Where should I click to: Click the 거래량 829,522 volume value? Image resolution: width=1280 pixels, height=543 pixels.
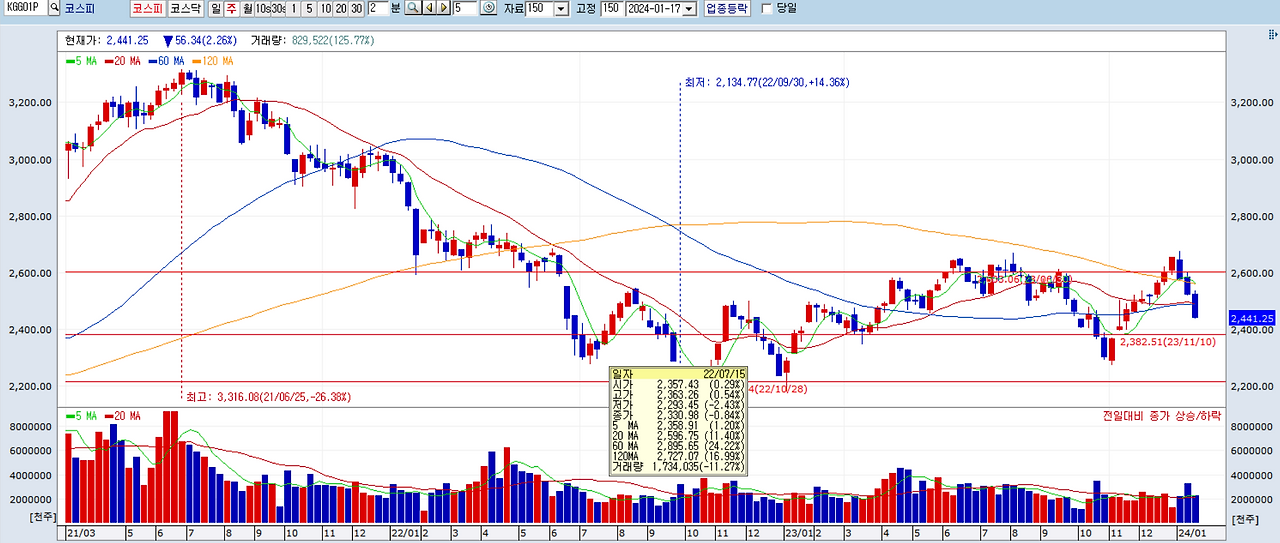coord(332,40)
